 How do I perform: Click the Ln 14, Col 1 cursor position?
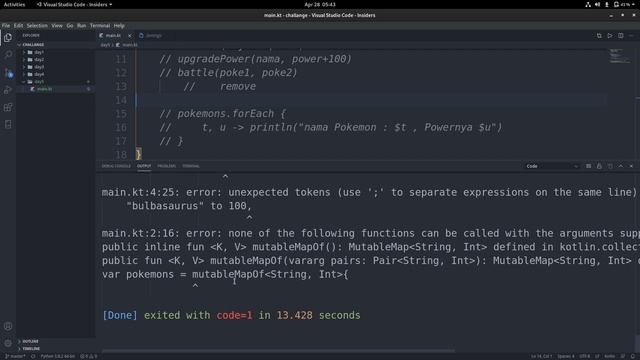coord(541,356)
